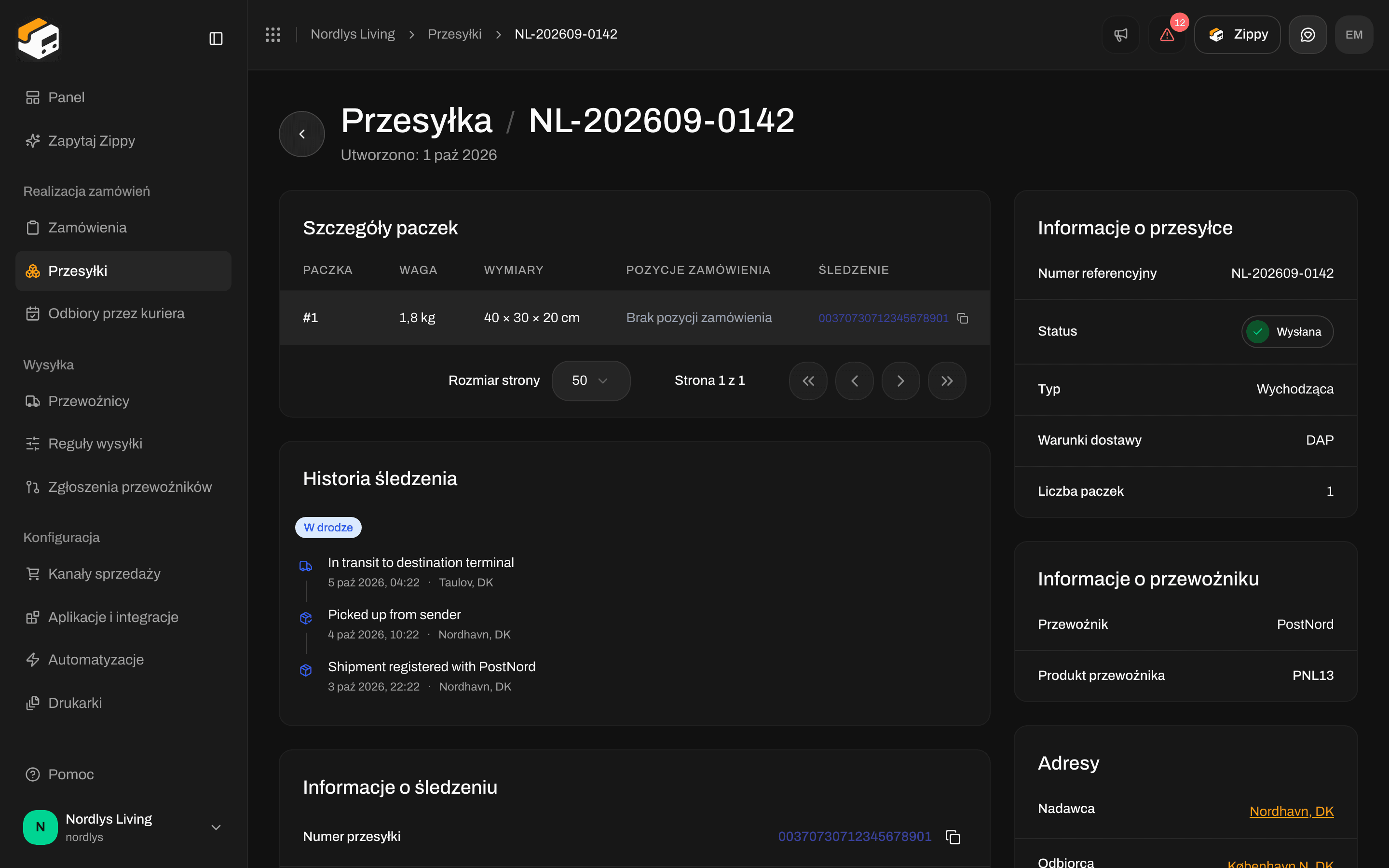
Task: Open Odbiory przez kuriera
Action: click(123, 313)
